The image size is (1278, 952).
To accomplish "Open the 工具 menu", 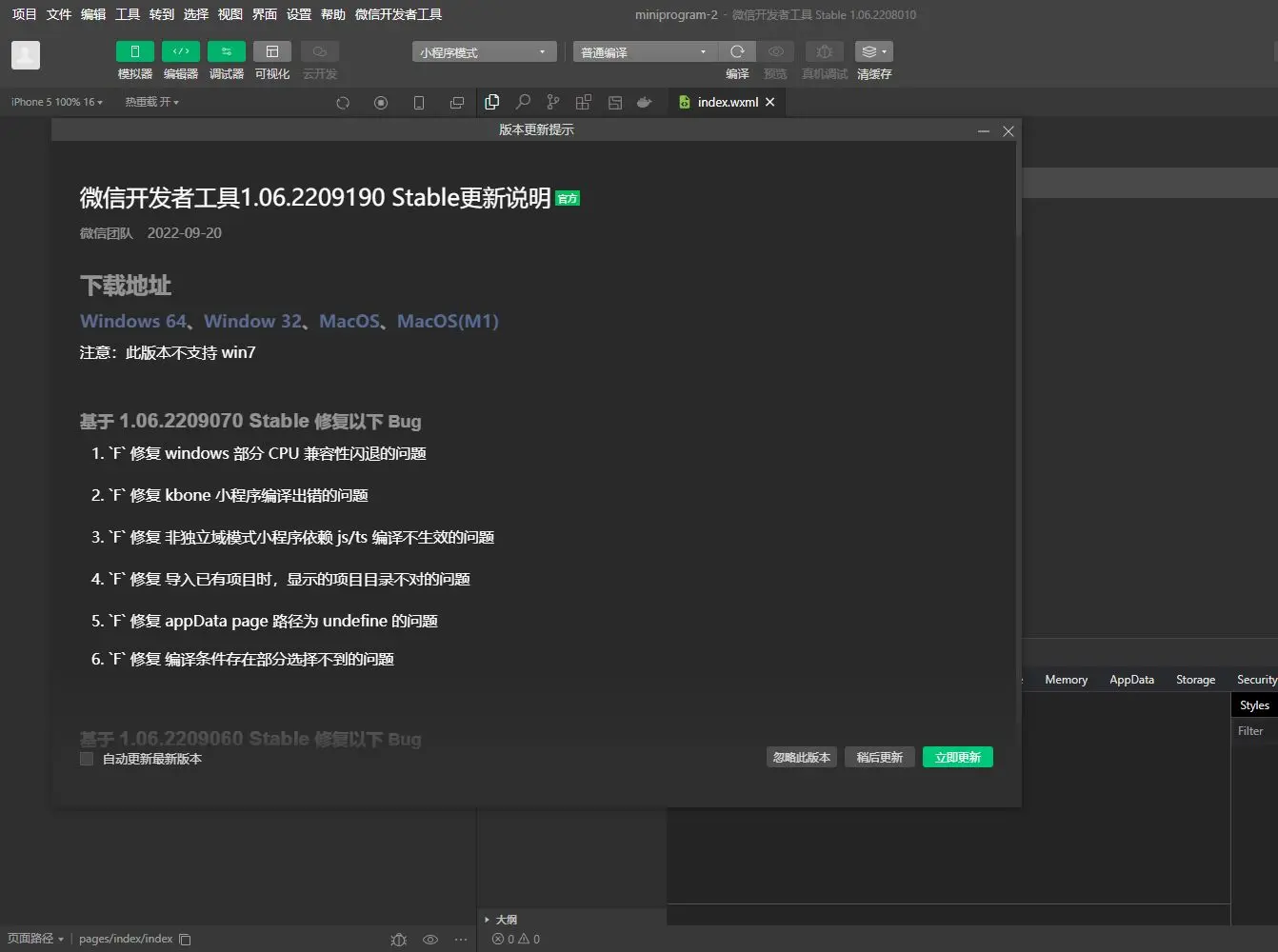I will (x=128, y=14).
